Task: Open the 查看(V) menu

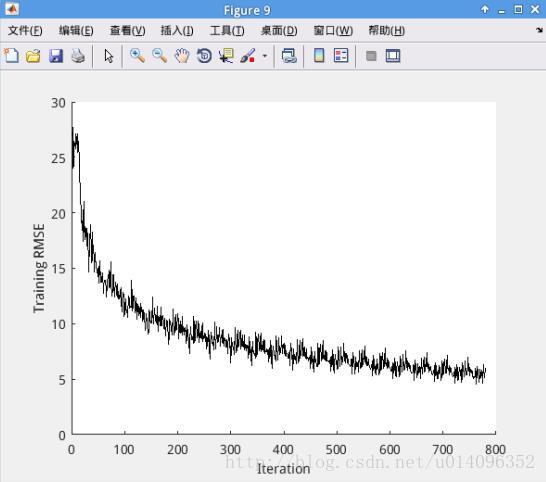Action: [127, 31]
